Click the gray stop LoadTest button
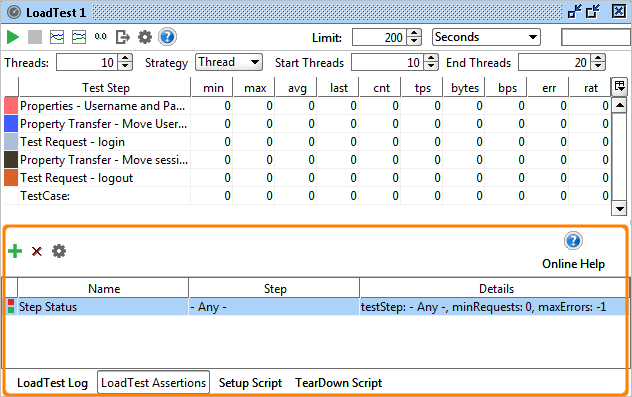The width and height of the screenshot is (632, 397). [35, 37]
